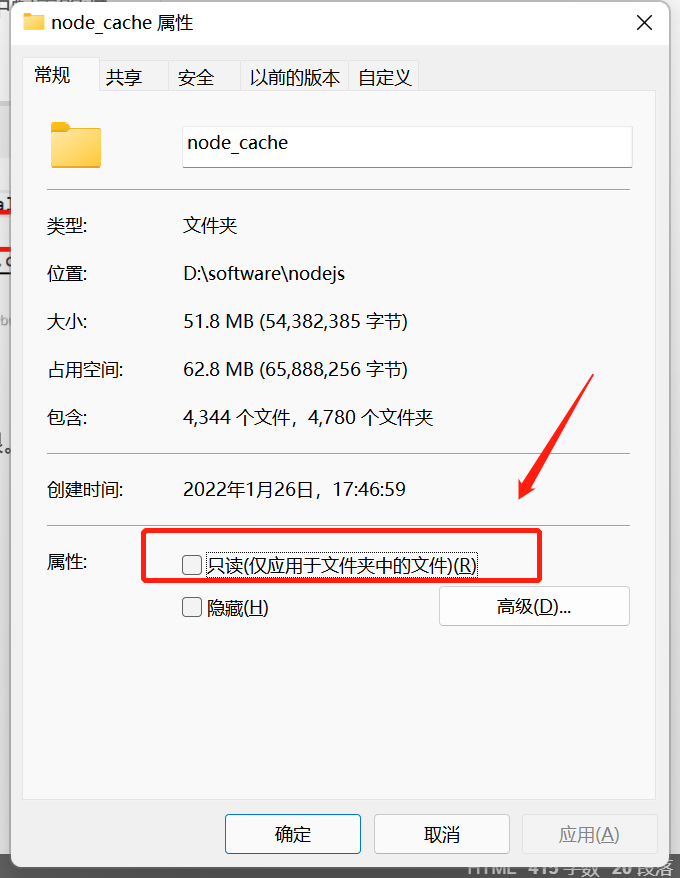Enable the 隐藏(H) hidden checkbox
The height and width of the screenshot is (878, 680).
click(192, 607)
